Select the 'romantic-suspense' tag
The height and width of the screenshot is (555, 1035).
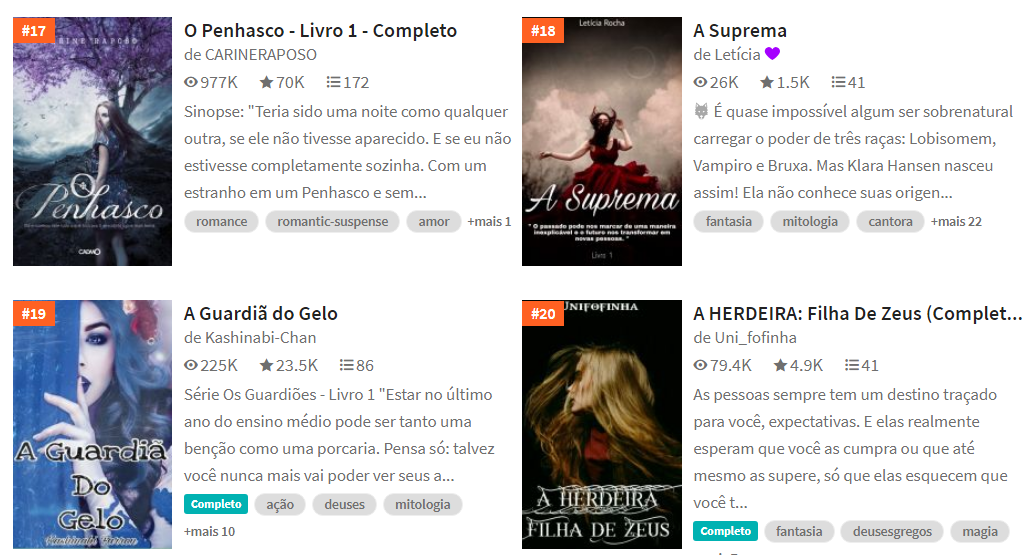[333, 222]
